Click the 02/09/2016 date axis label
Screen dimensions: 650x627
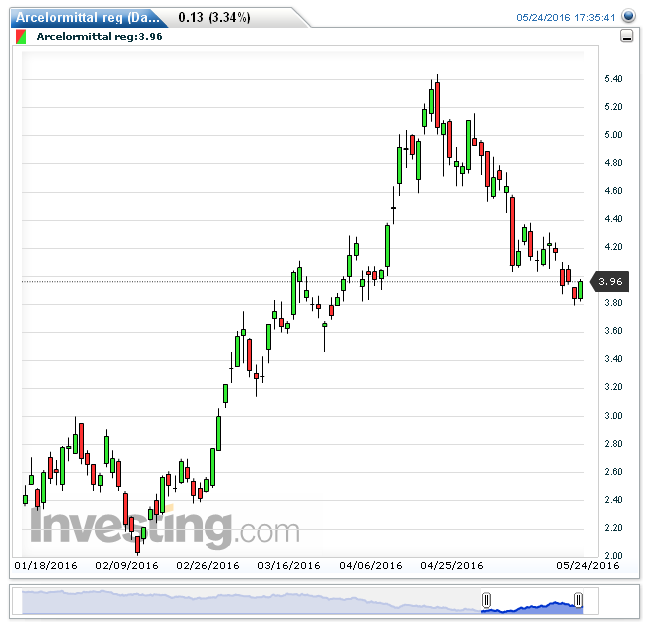coord(127,566)
